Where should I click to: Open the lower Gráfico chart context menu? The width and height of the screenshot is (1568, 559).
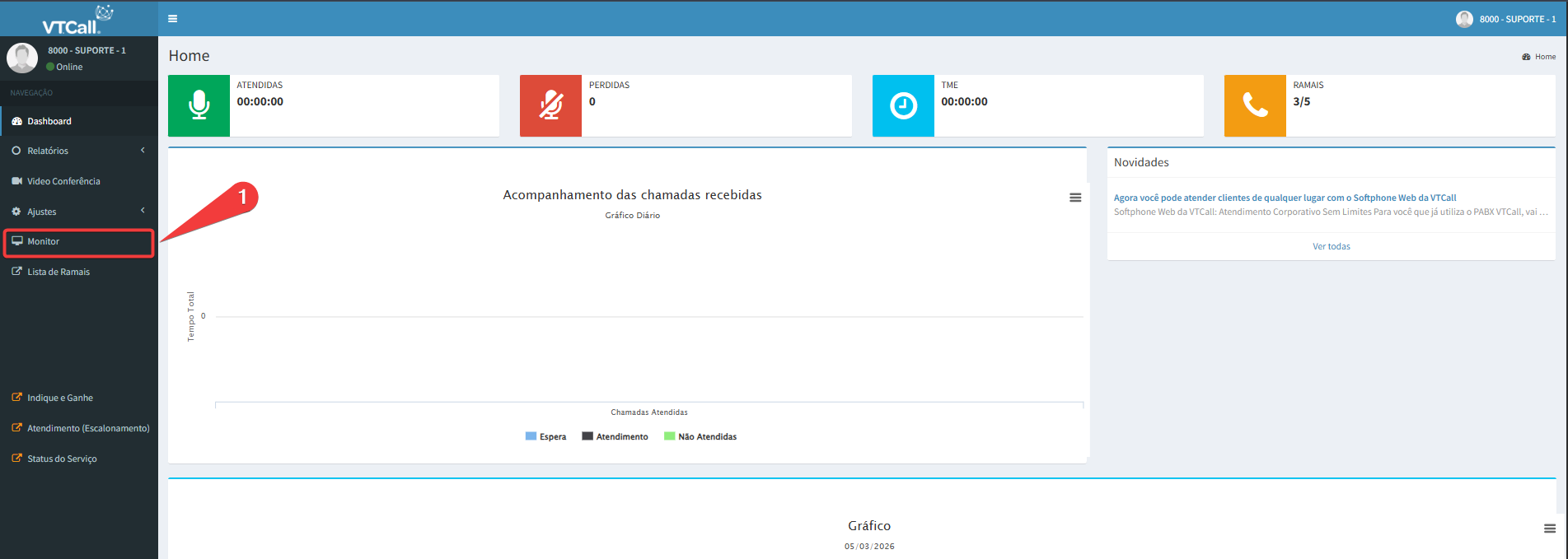(x=1549, y=529)
